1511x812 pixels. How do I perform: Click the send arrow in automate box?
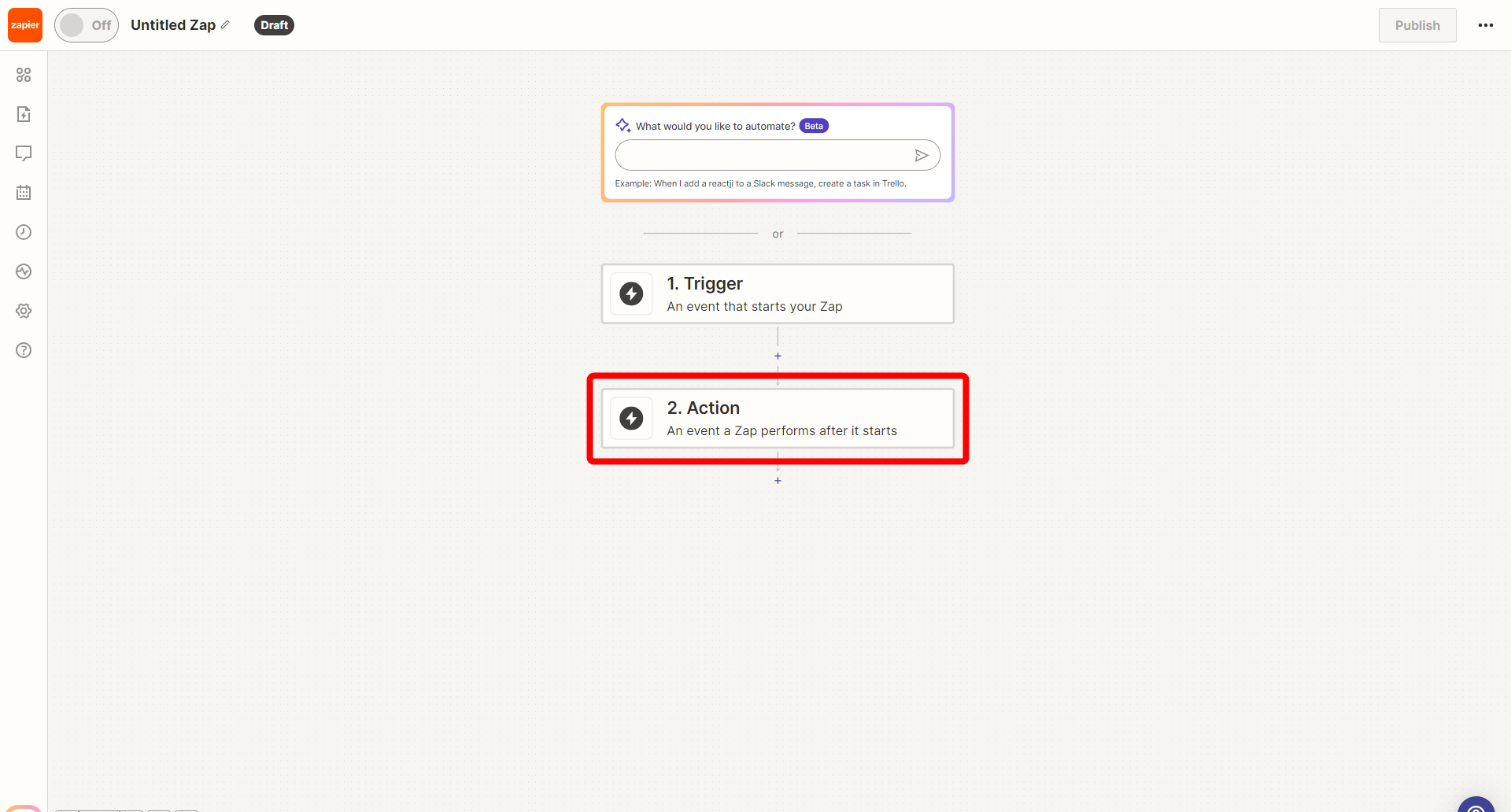coord(922,156)
